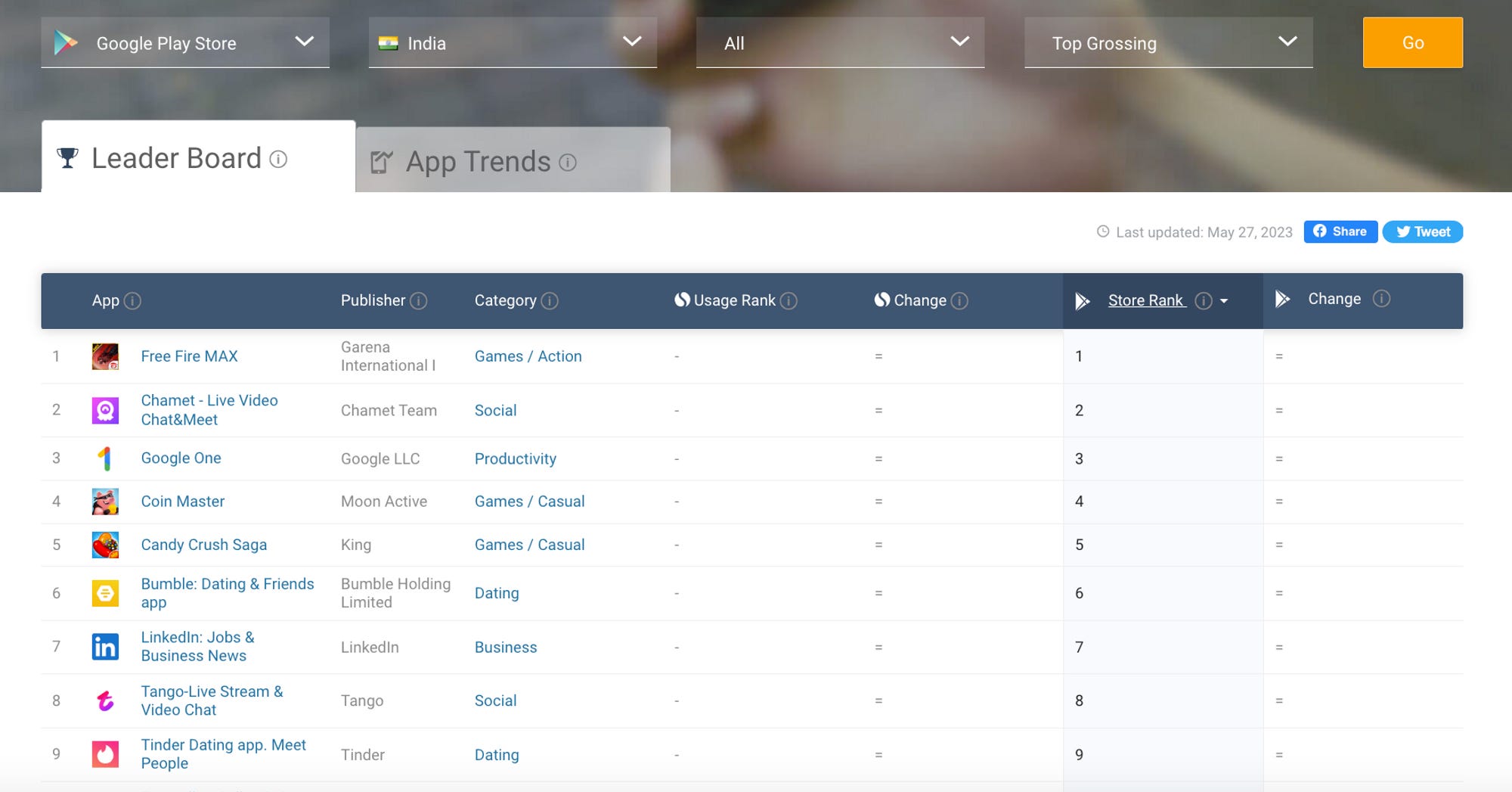Click the LinkedIn app icon
The image size is (1512, 792).
[105, 647]
